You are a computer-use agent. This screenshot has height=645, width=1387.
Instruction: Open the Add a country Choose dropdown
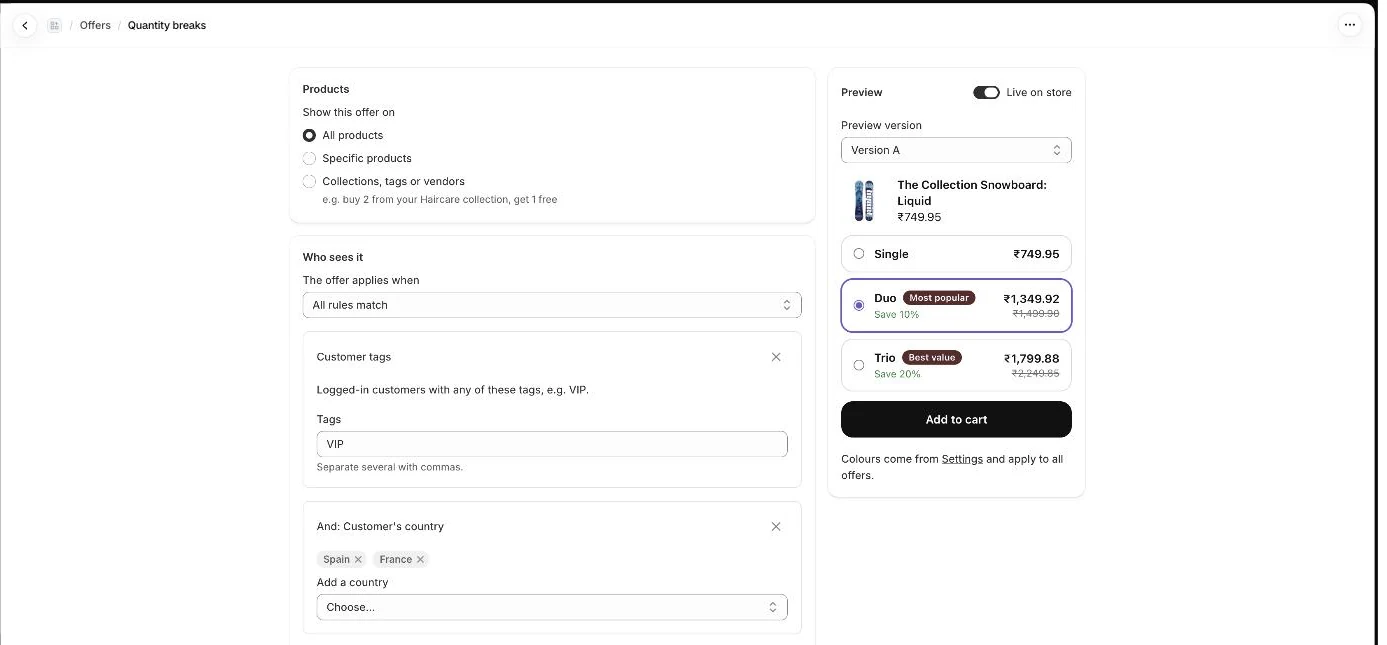552,607
